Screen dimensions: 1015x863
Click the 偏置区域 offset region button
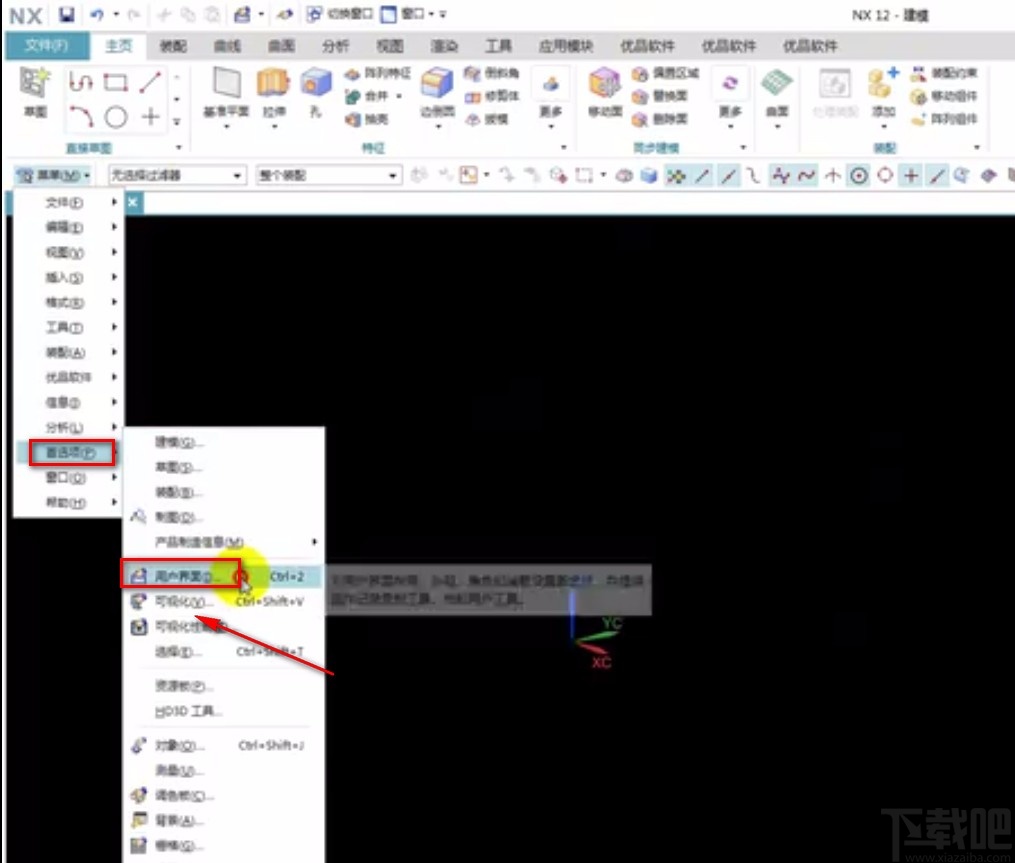tap(665, 73)
